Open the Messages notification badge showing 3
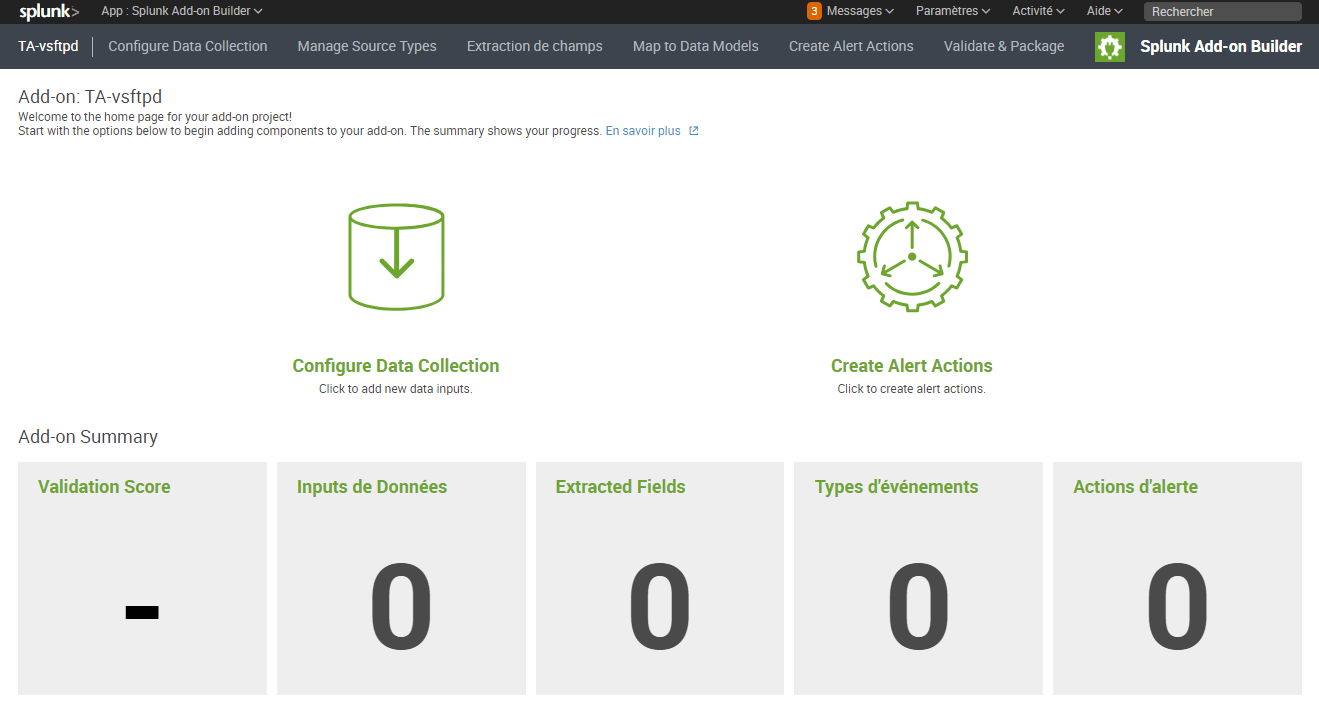The image size is (1319, 708). pyautogui.click(x=812, y=11)
